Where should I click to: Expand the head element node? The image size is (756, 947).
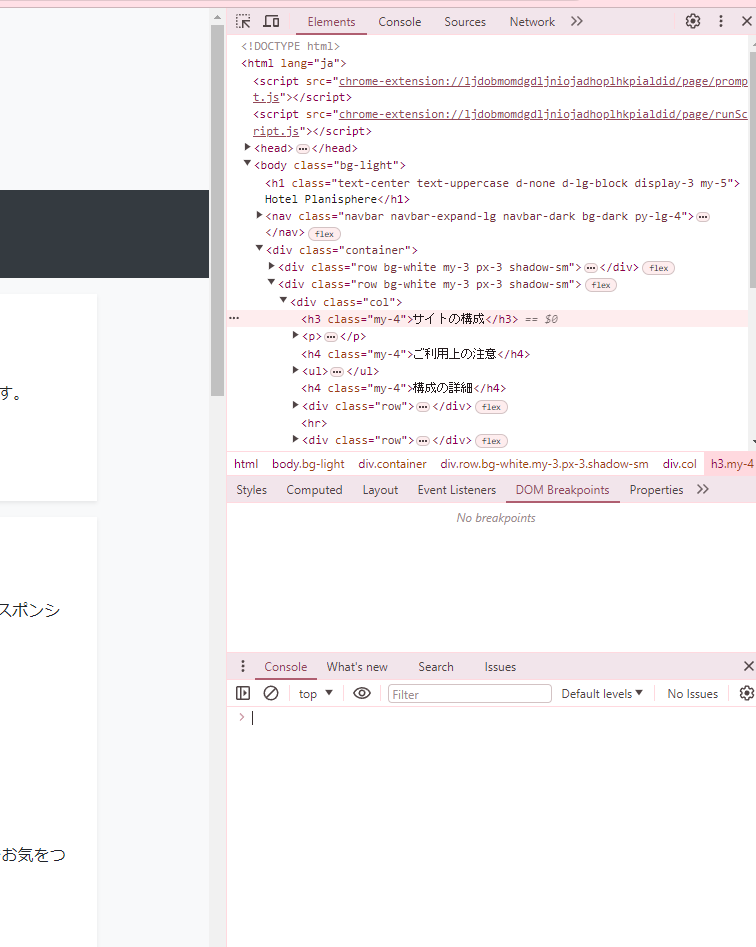[x=248, y=147]
